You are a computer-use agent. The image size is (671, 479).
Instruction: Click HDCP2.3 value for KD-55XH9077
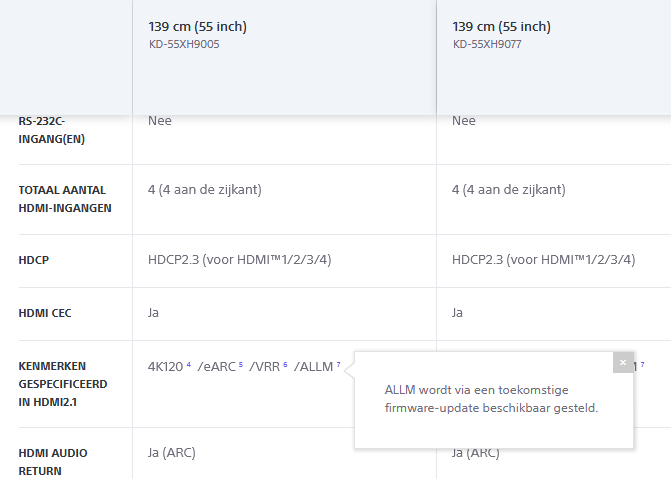tap(543, 260)
